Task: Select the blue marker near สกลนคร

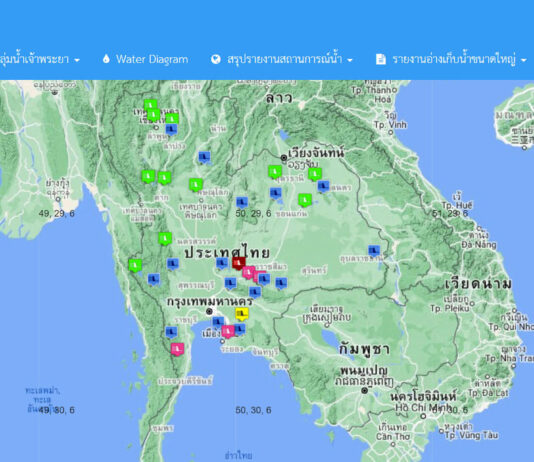Action: 323,187
